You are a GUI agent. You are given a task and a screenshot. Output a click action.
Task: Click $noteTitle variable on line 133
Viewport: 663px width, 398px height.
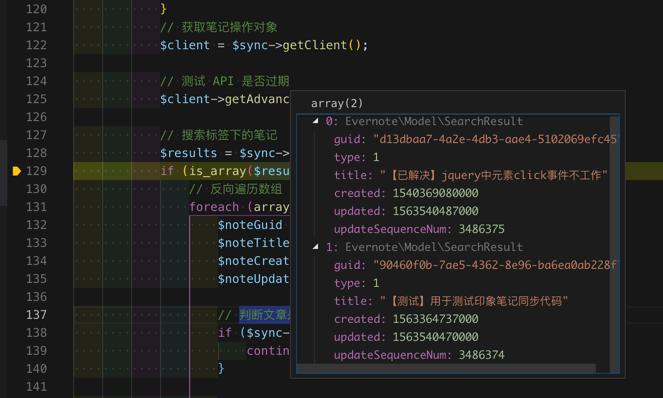point(253,243)
